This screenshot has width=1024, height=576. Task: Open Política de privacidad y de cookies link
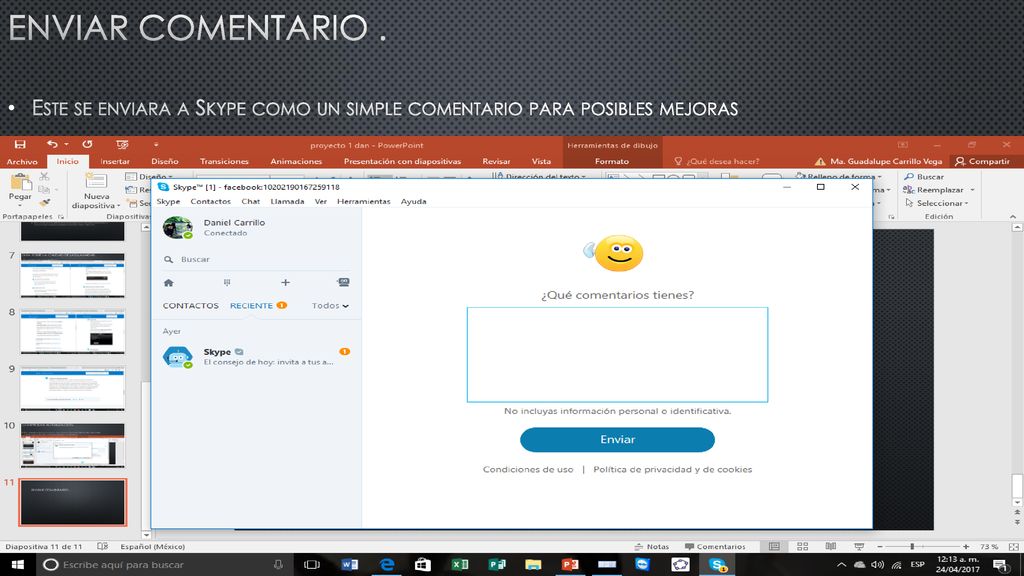pyautogui.click(x=673, y=470)
